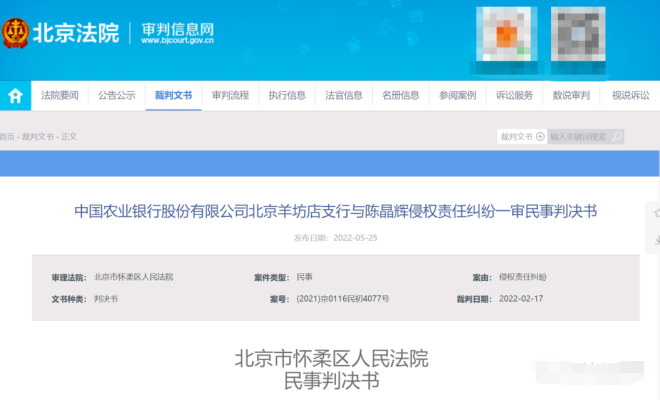The height and width of the screenshot is (401, 660).
Task: Focus the 输入关键词搜索 input field
Action: [579, 136]
